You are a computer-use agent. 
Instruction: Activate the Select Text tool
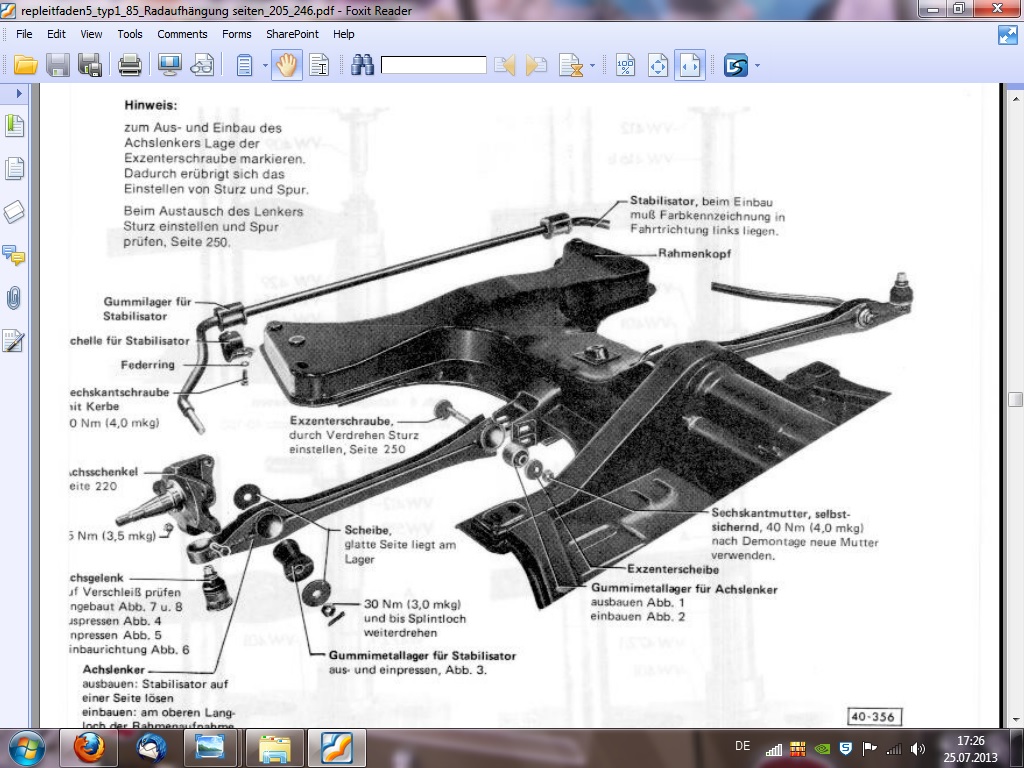tap(319, 66)
